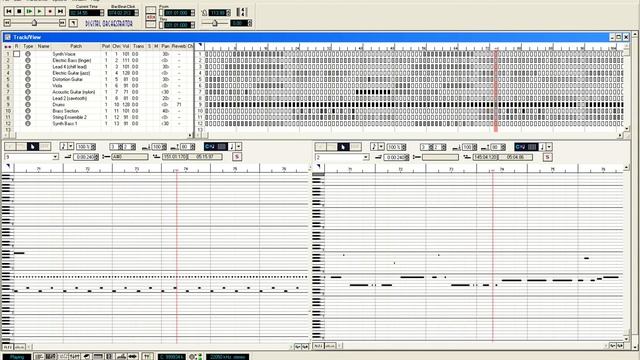The height and width of the screenshot is (360, 640).
Task: Open the note value dropdown in right piano roll
Action: click(382, 146)
